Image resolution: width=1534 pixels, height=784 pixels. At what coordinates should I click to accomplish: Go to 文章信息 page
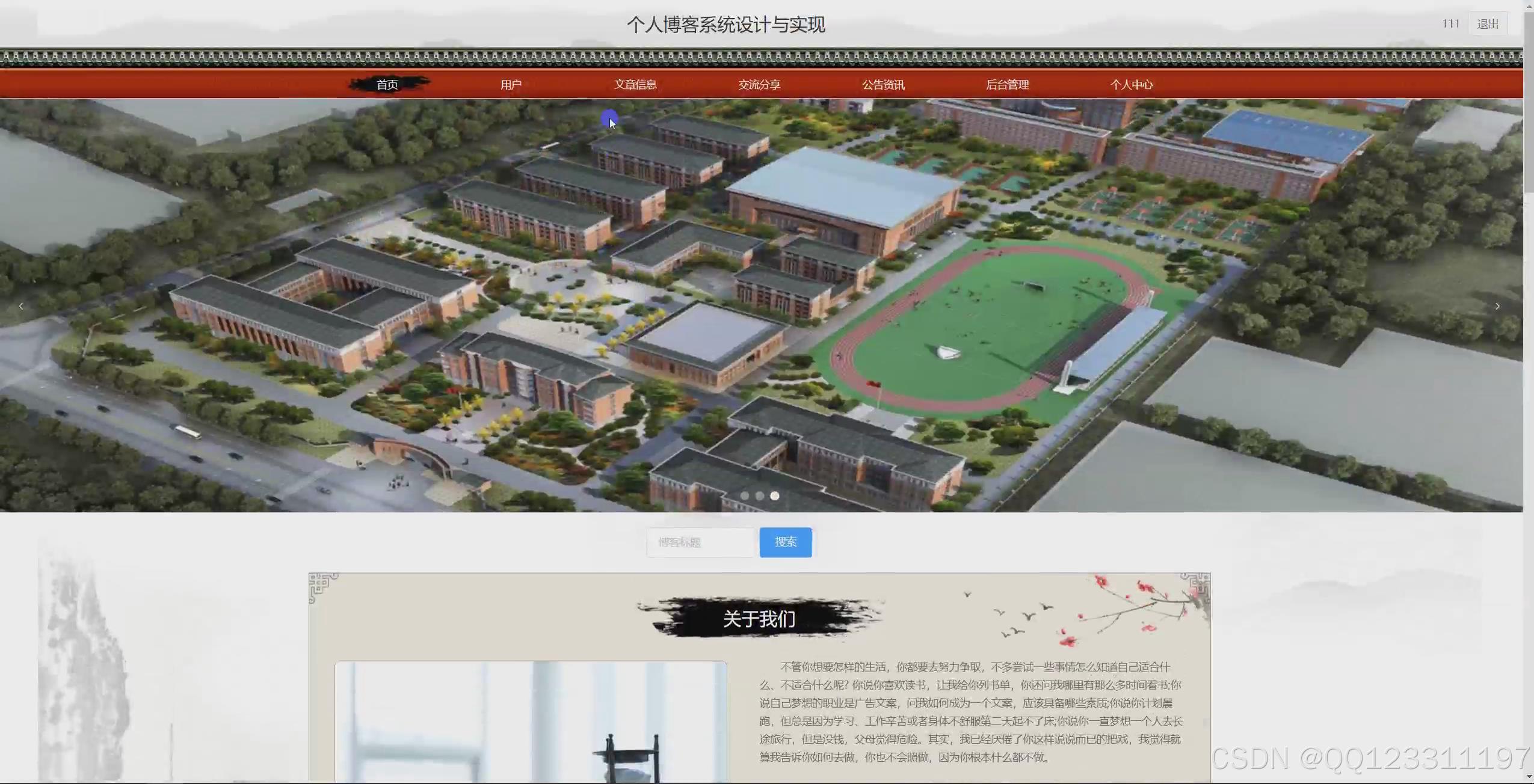(635, 85)
